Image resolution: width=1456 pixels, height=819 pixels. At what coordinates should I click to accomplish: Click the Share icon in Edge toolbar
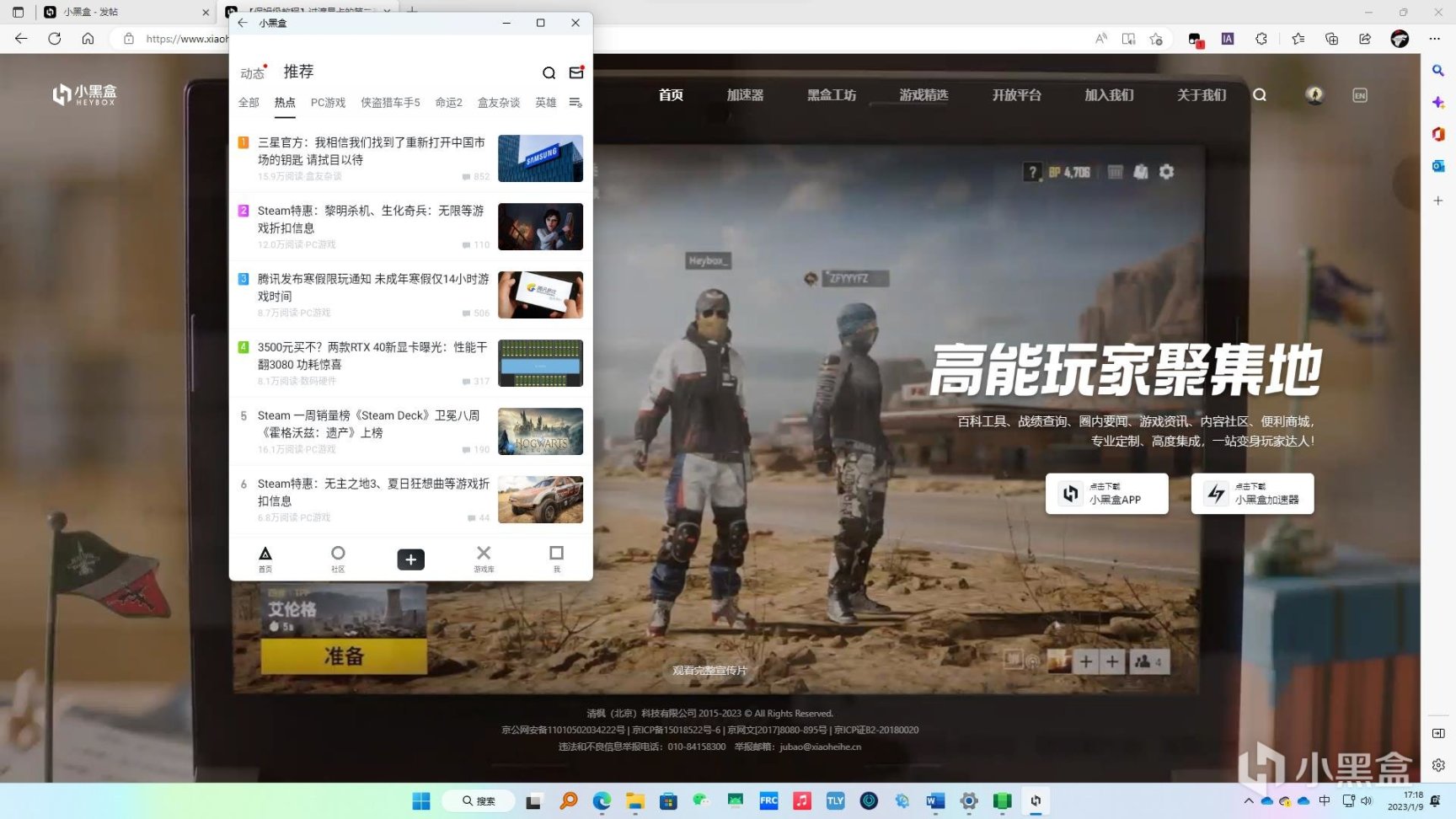[1365, 39]
